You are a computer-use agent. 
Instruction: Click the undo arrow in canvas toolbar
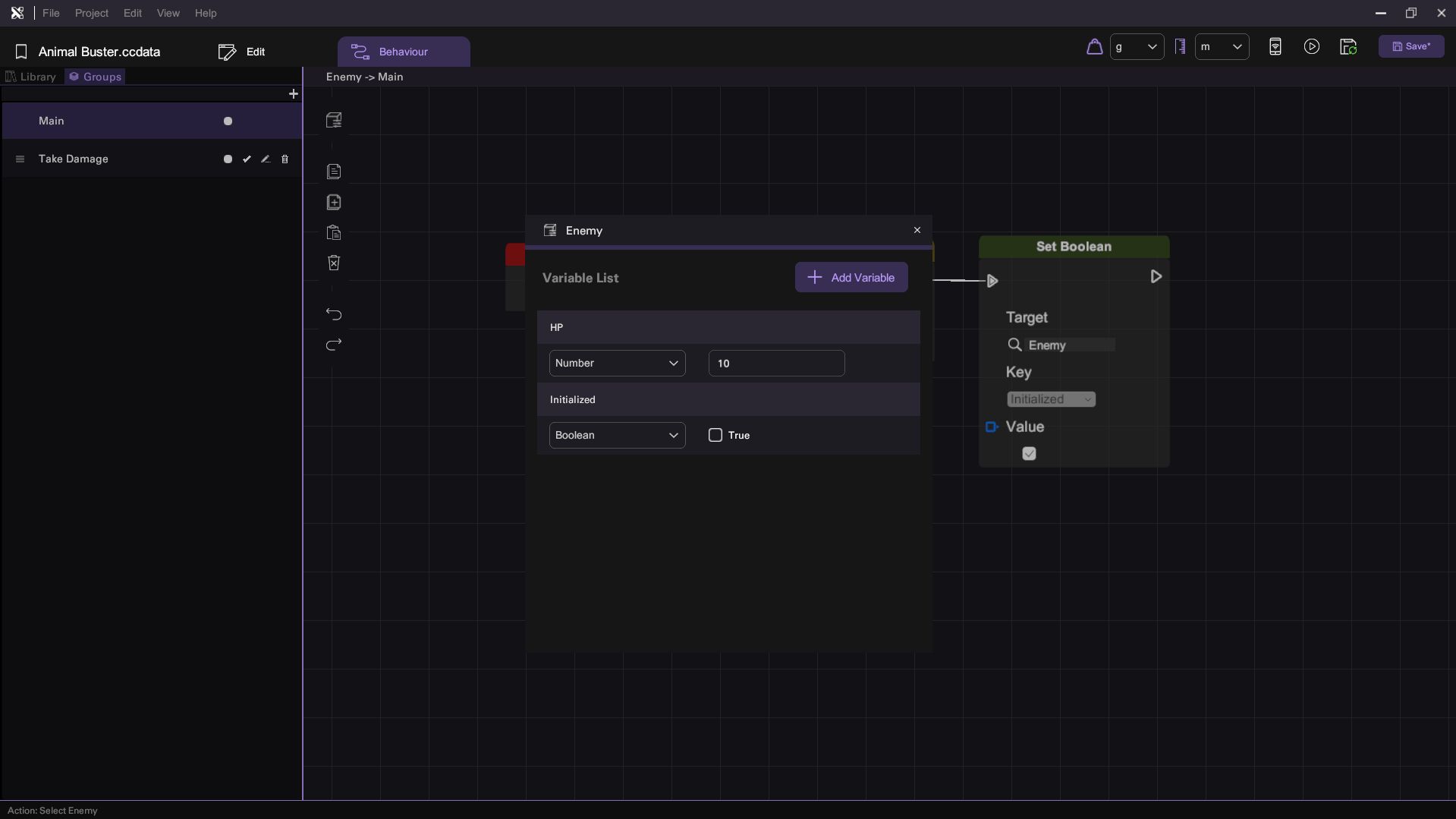click(334, 314)
